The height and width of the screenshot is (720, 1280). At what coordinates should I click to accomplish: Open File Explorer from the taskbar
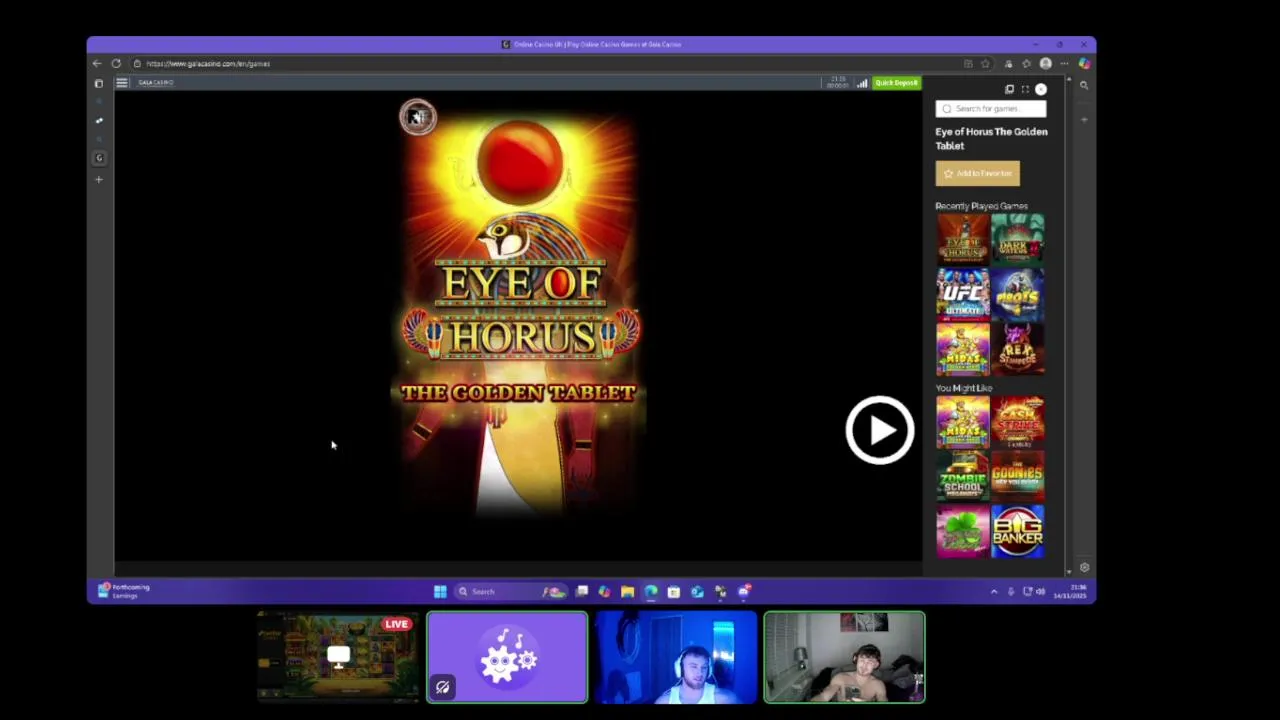[628, 591]
